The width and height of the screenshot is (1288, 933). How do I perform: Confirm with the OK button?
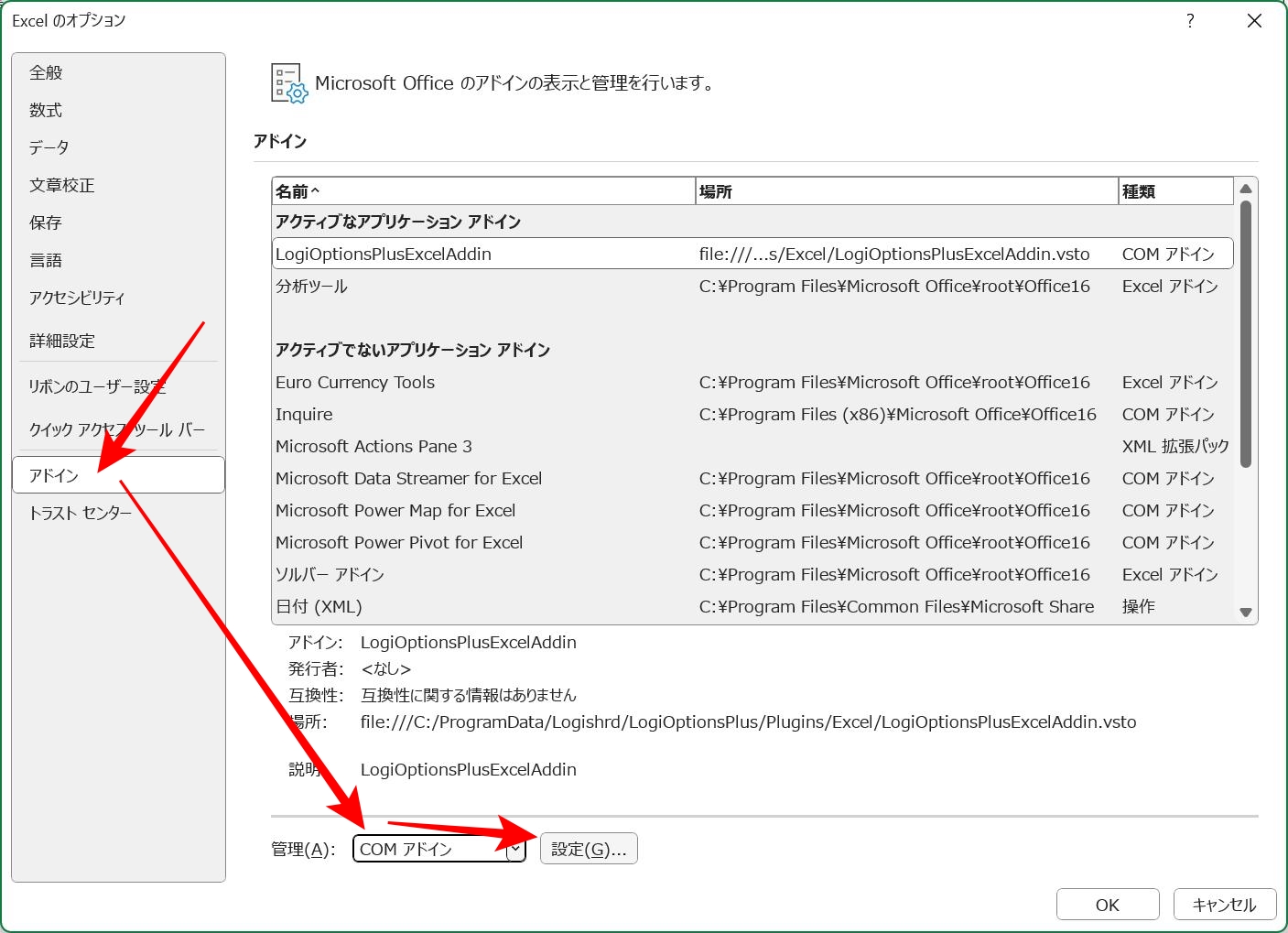coord(1108,905)
